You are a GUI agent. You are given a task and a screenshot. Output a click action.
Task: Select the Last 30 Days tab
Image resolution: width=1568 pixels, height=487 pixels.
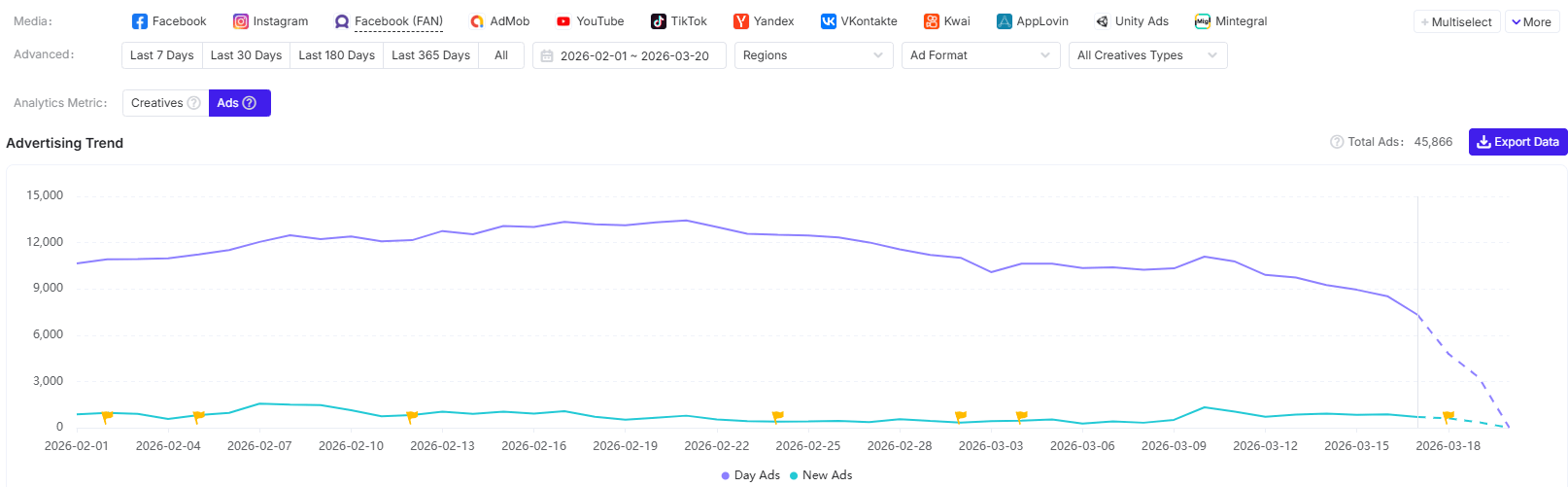[x=246, y=55]
